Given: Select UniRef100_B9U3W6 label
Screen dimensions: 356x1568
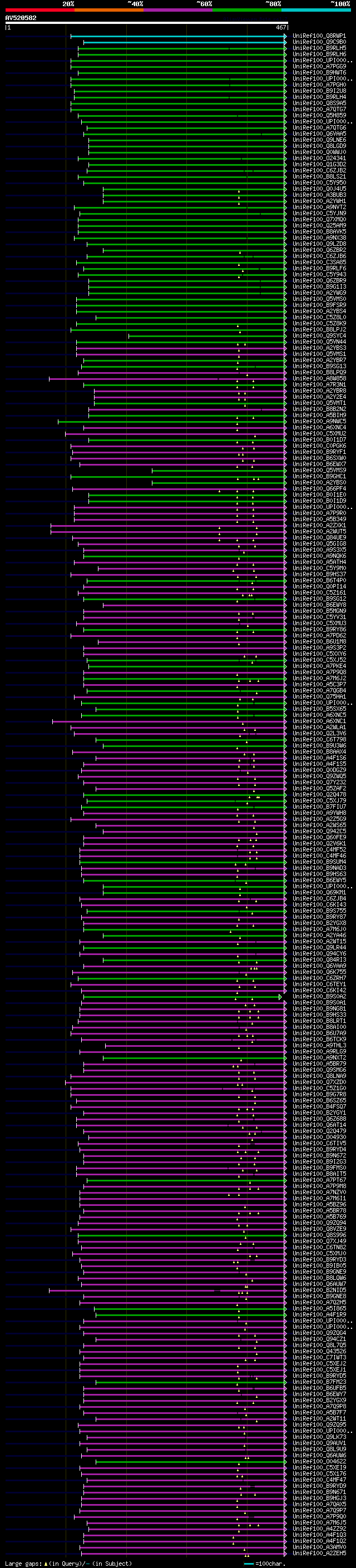Looking at the screenshot, I should point(319,745).
